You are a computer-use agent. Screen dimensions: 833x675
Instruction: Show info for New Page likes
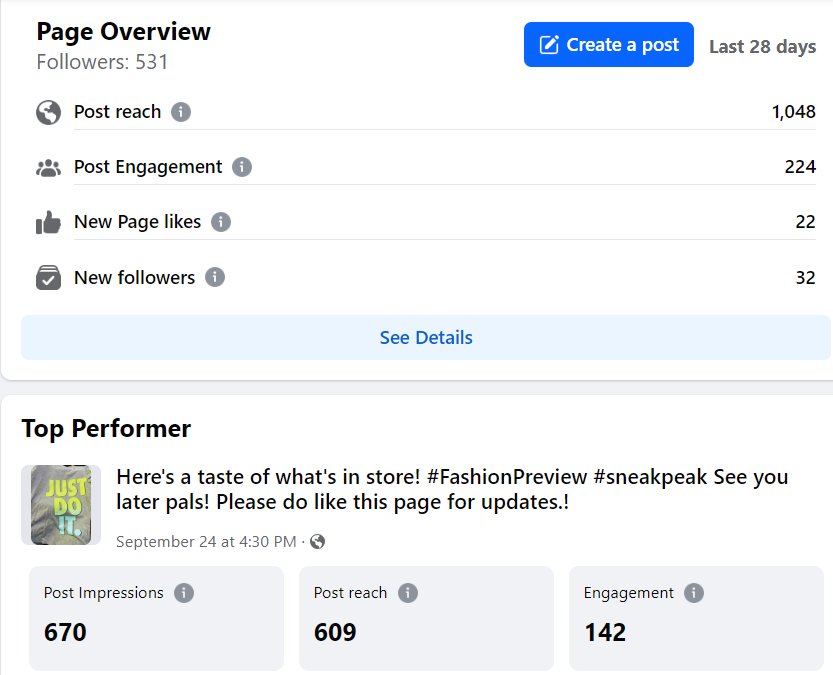point(221,222)
